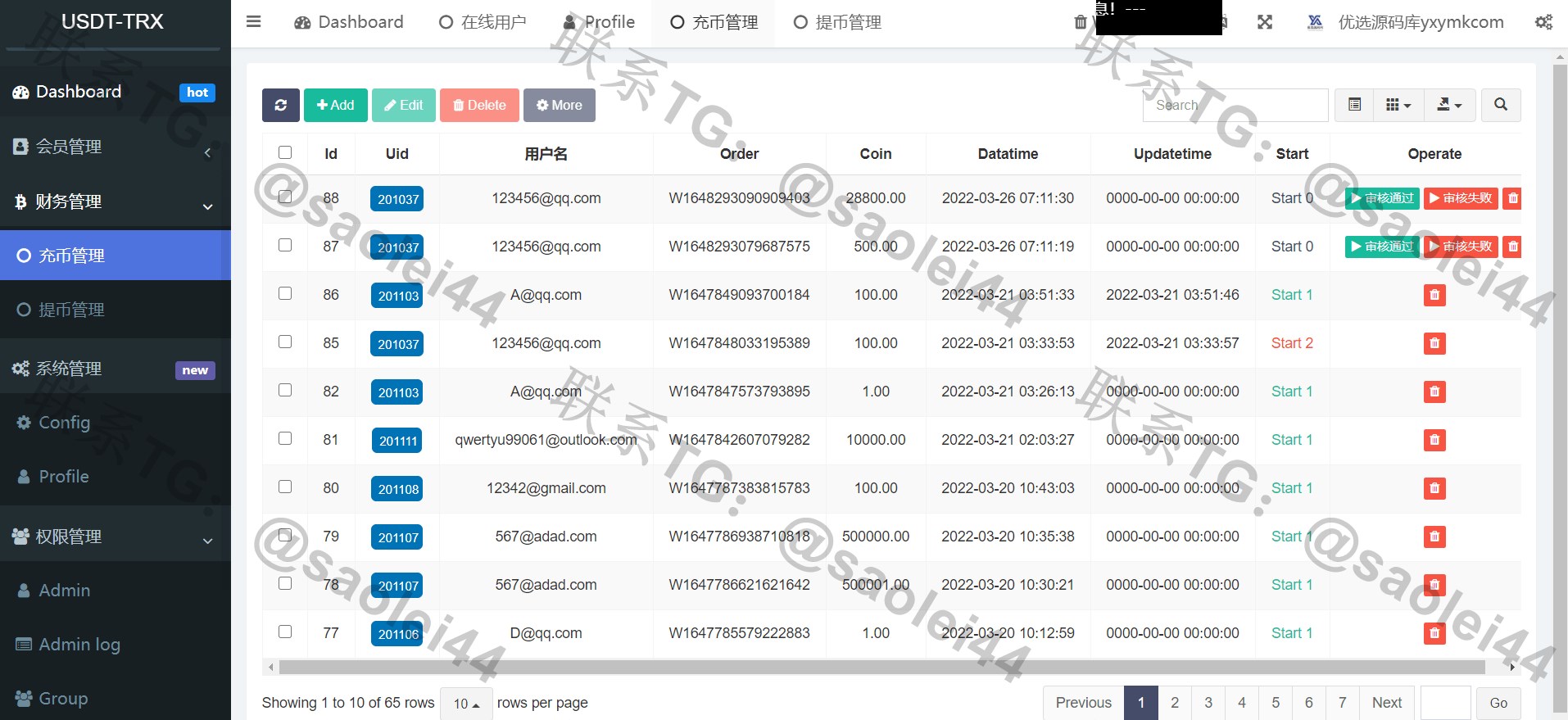This screenshot has height=720, width=1568.
Task: Click the Uid badge 201108
Action: pos(398,489)
